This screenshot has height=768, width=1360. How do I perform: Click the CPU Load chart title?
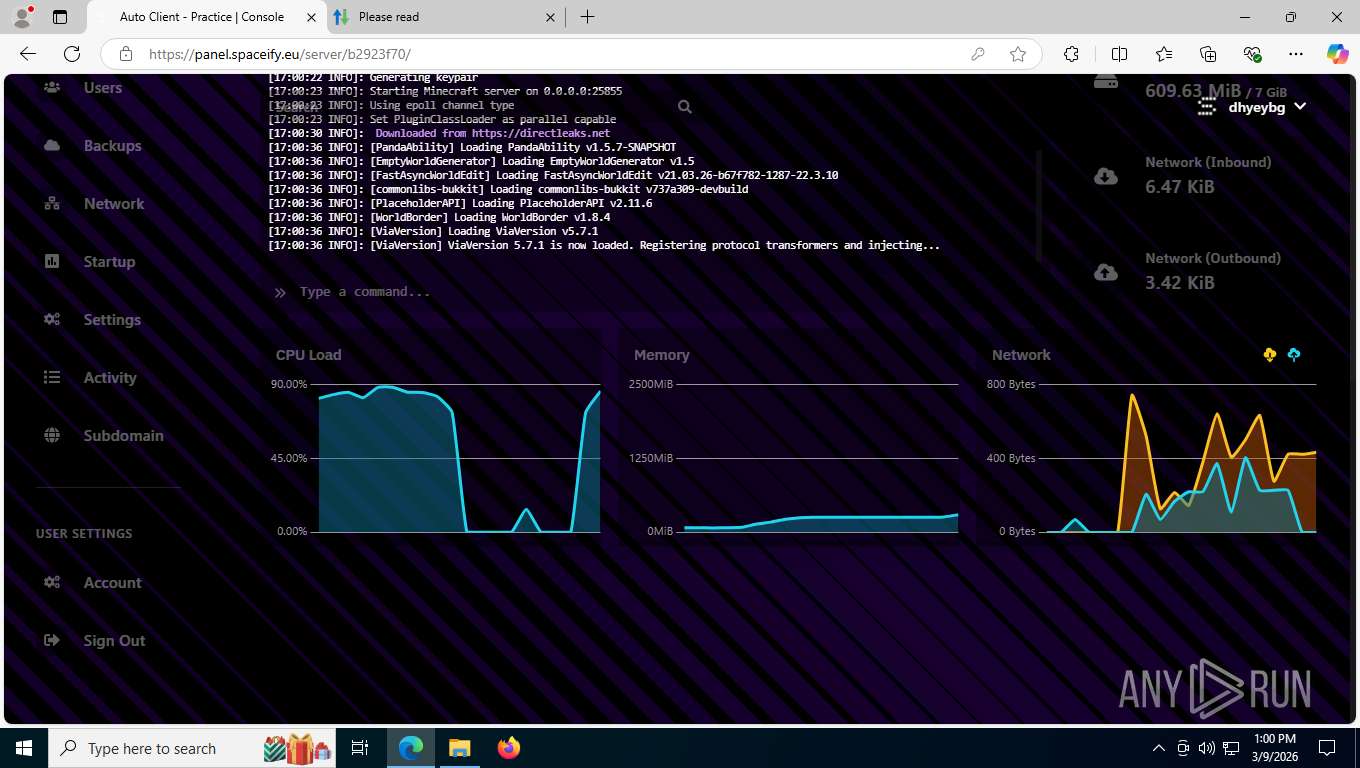pyautogui.click(x=308, y=355)
